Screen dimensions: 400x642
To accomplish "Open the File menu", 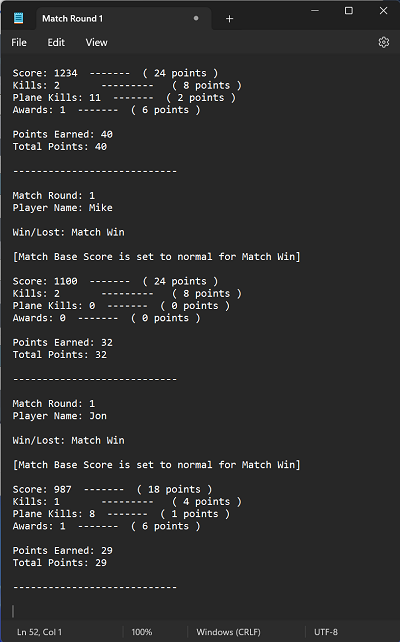I will 19,43.
